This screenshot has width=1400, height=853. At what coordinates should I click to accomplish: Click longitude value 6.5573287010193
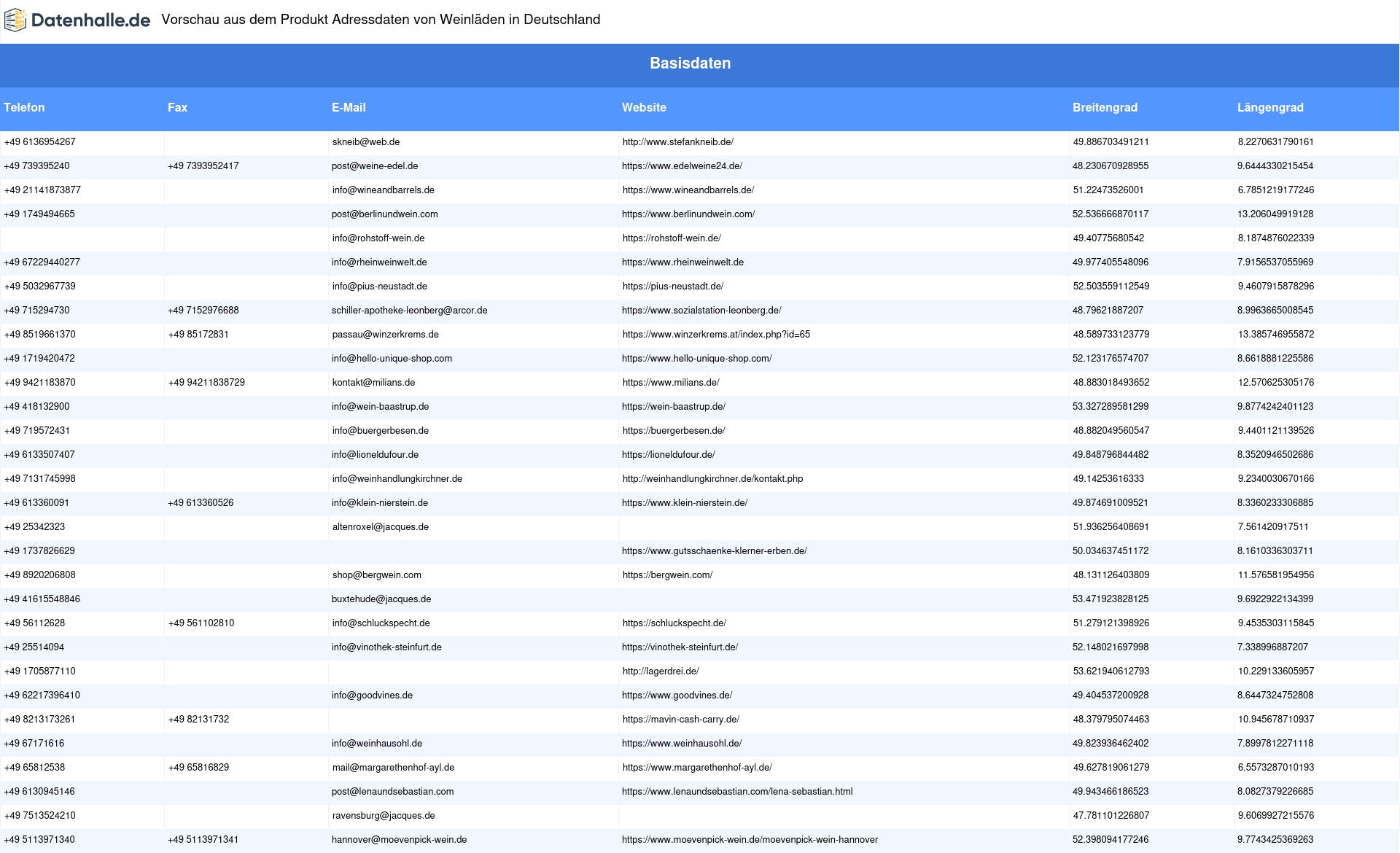click(x=1276, y=768)
